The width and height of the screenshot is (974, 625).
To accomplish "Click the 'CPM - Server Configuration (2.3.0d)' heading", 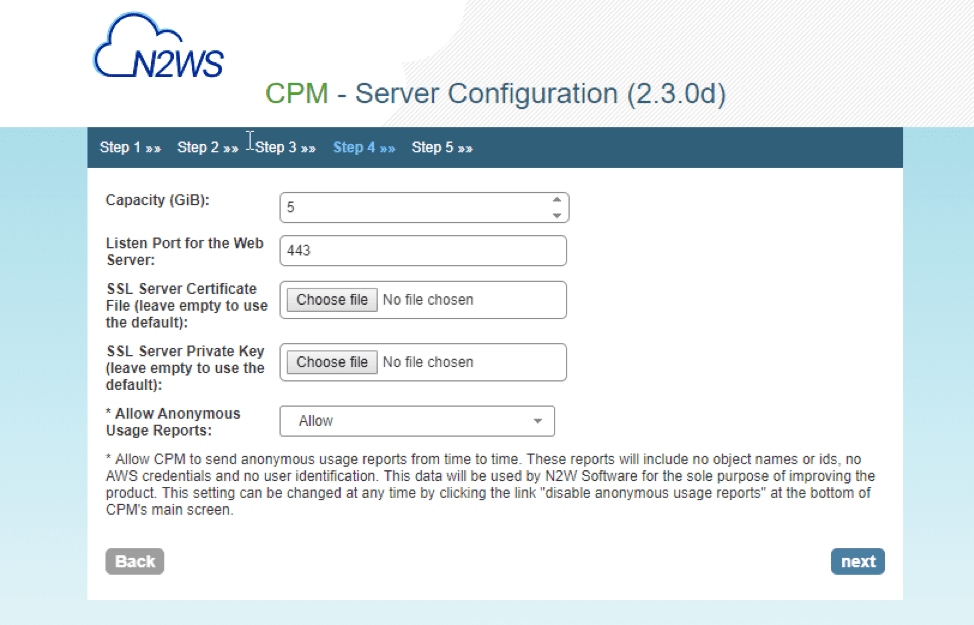I will [495, 94].
